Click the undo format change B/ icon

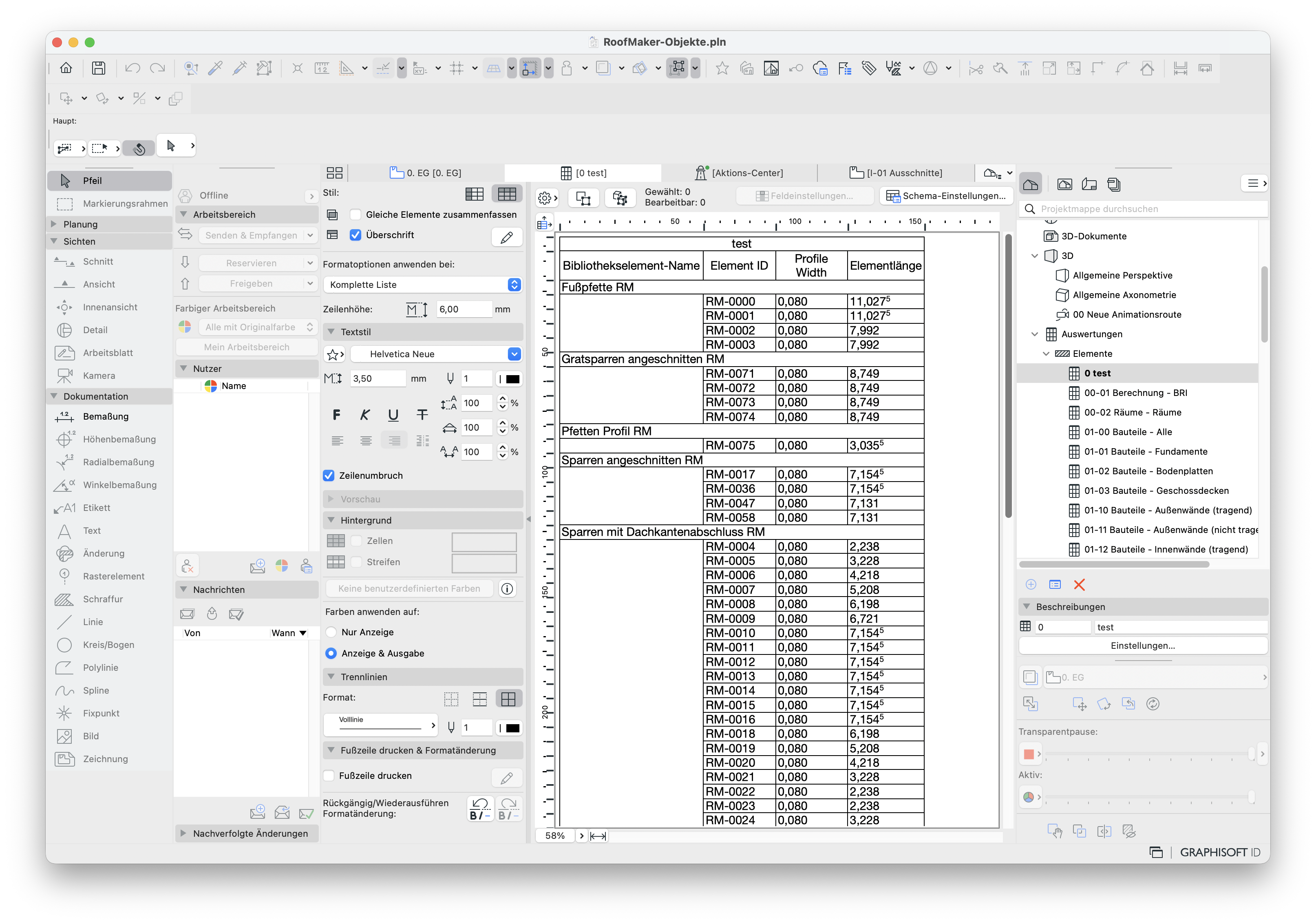coord(480,809)
